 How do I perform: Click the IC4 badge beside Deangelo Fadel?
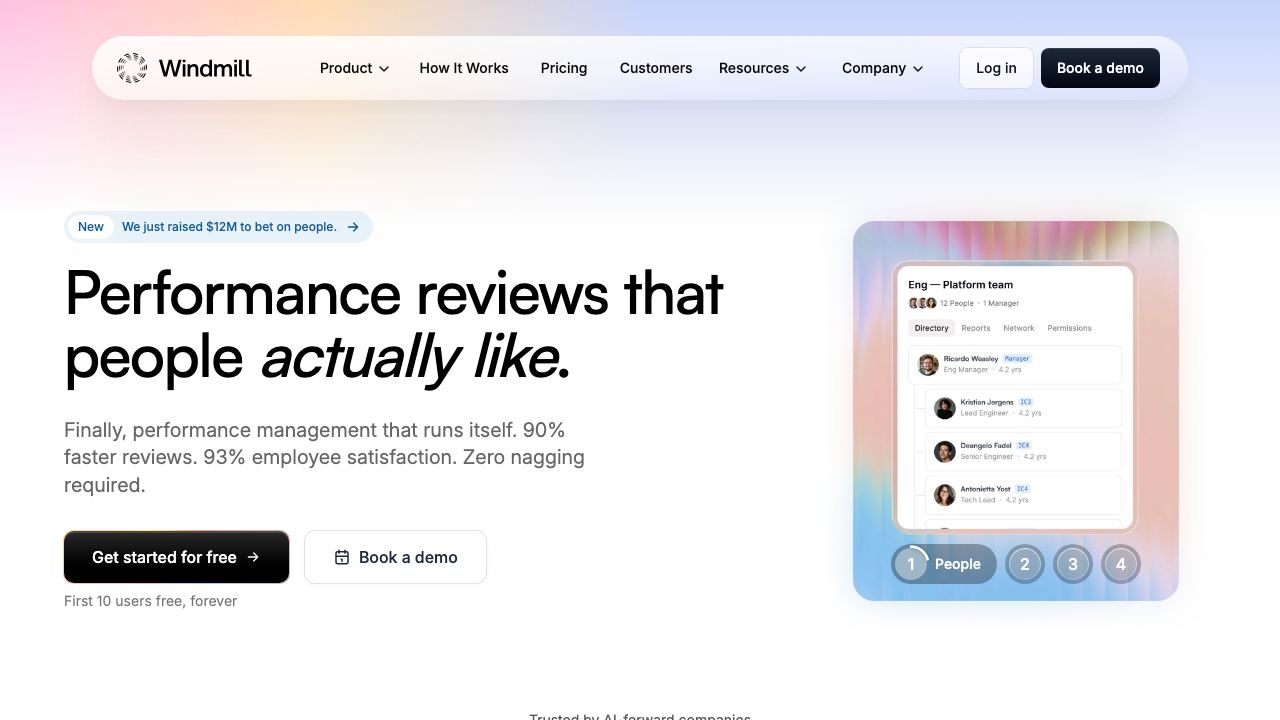1023,445
